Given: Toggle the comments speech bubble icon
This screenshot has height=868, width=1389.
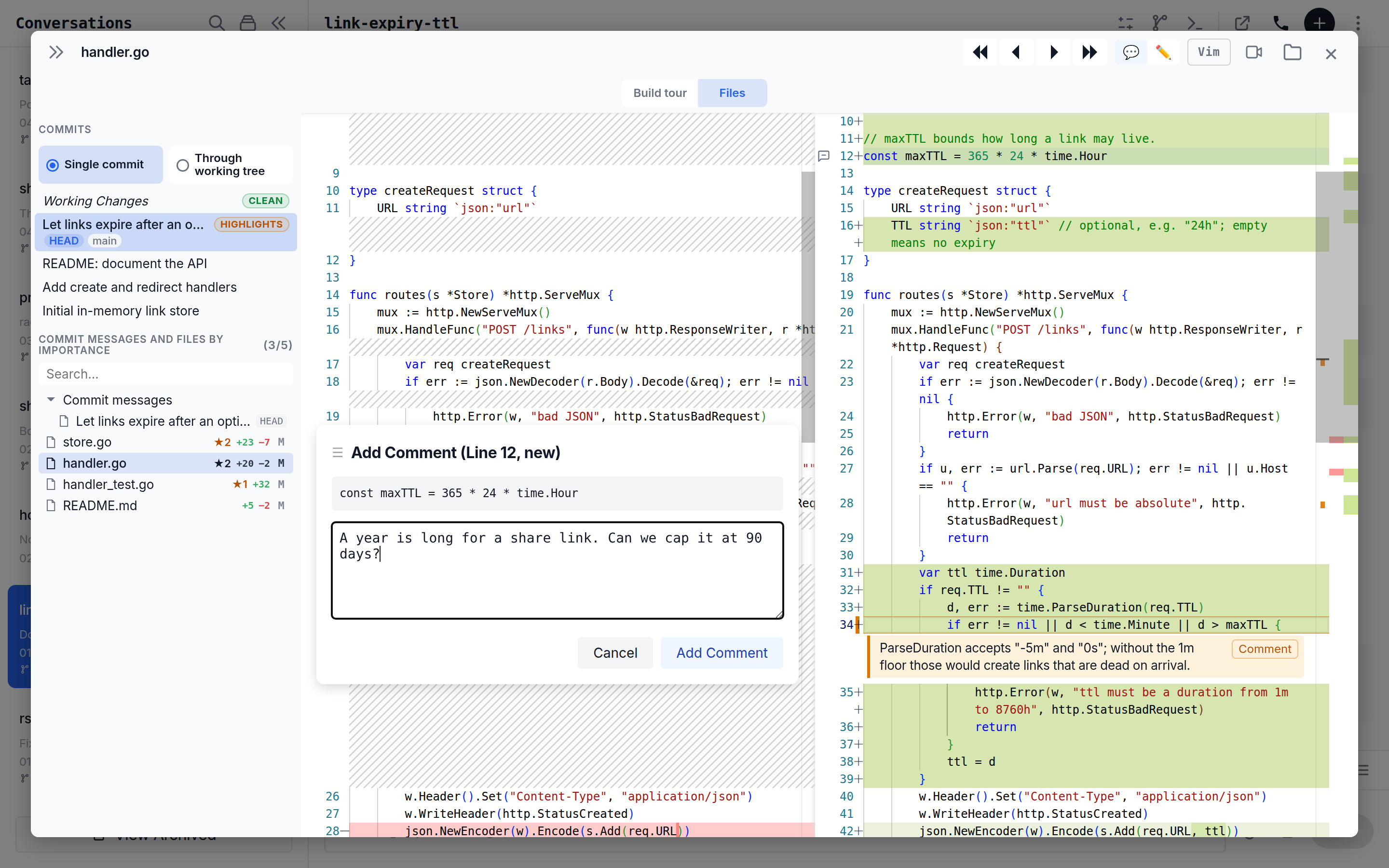Looking at the screenshot, I should click(x=1130, y=52).
